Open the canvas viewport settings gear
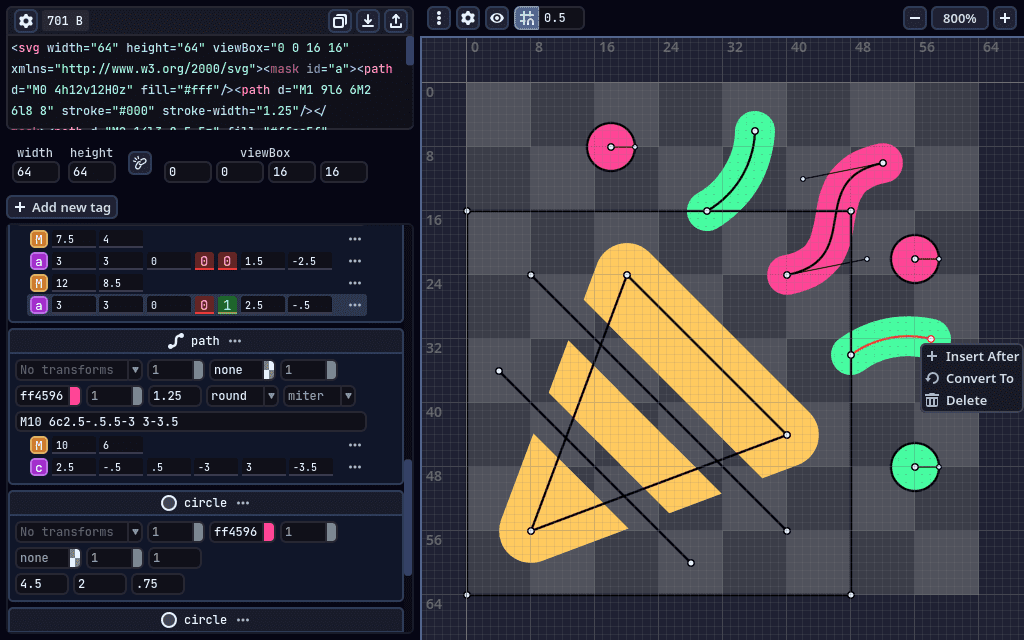Image resolution: width=1024 pixels, height=640 pixels. click(468, 18)
